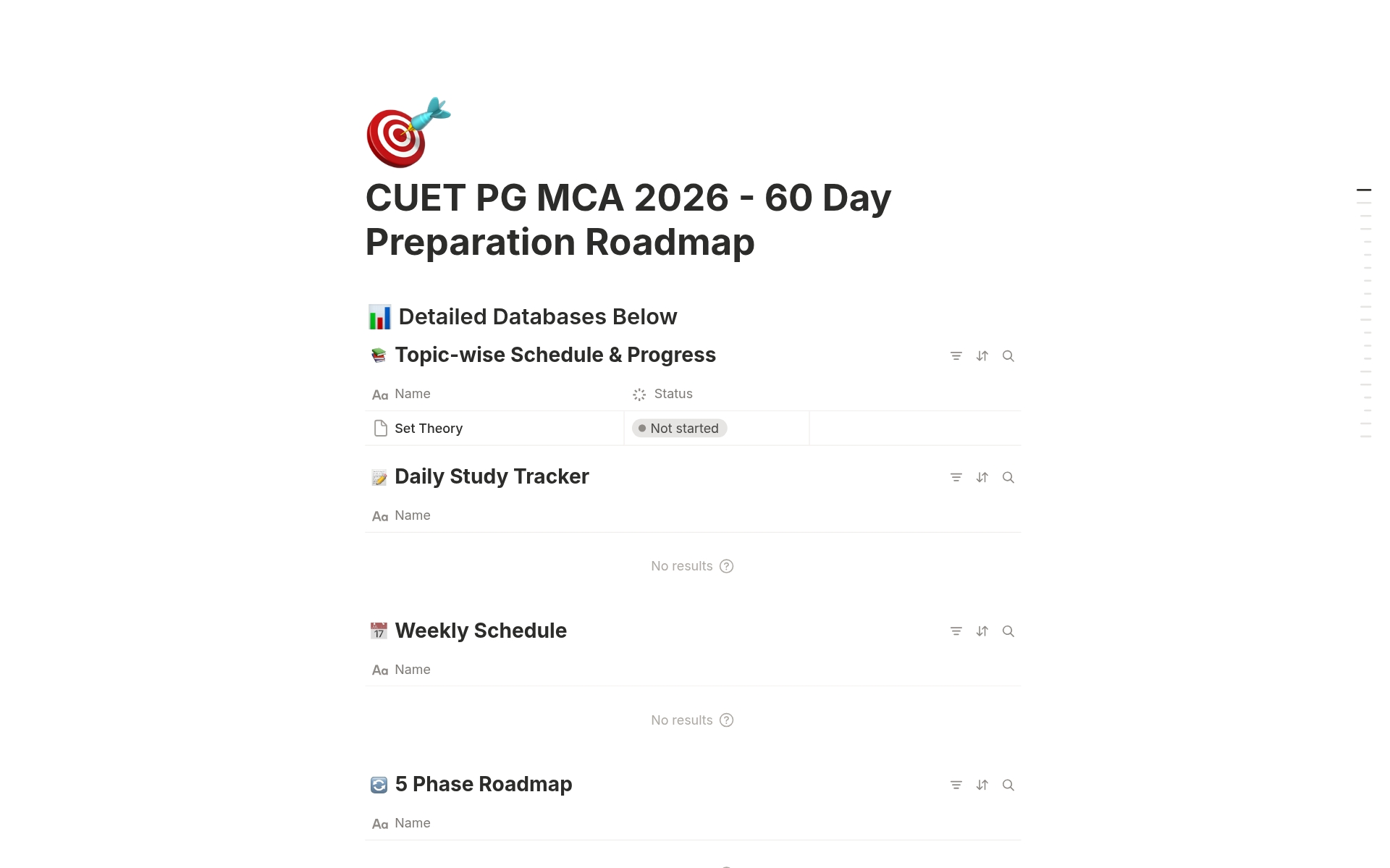The width and height of the screenshot is (1390, 868).
Task: Click help icon beside Daily Study Tracker No results
Action: point(726,566)
